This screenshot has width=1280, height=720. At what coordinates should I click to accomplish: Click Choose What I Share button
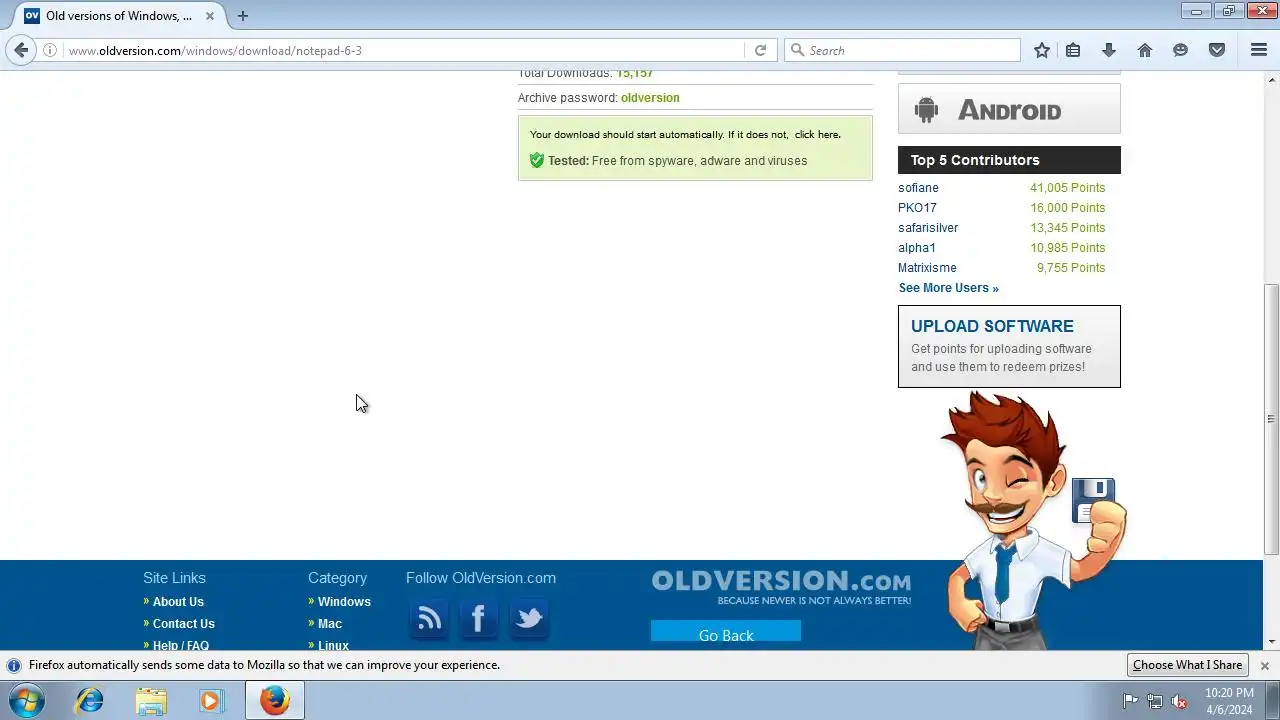(x=1187, y=665)
